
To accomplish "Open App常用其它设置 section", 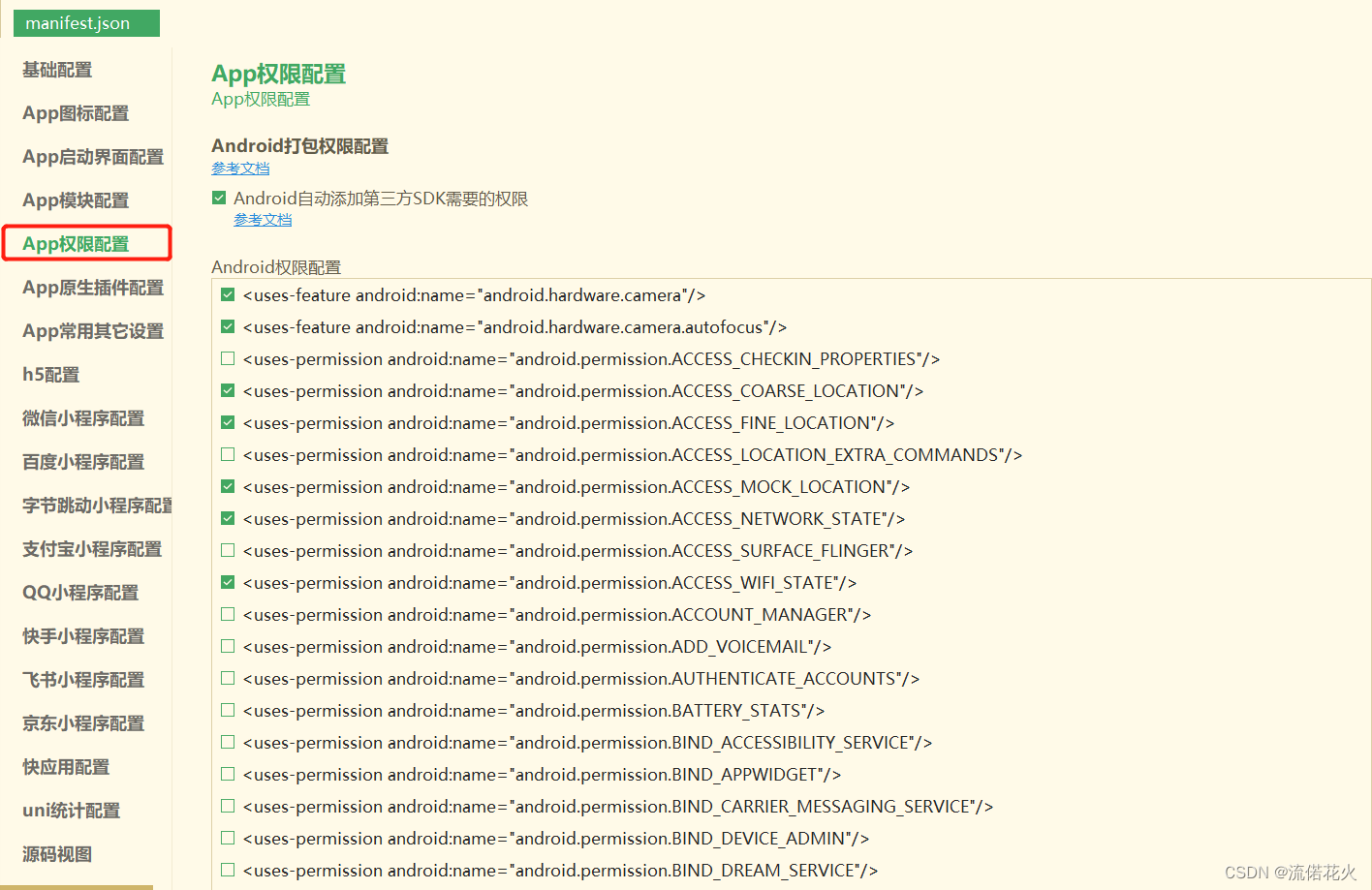I will [x=93, y=331].
